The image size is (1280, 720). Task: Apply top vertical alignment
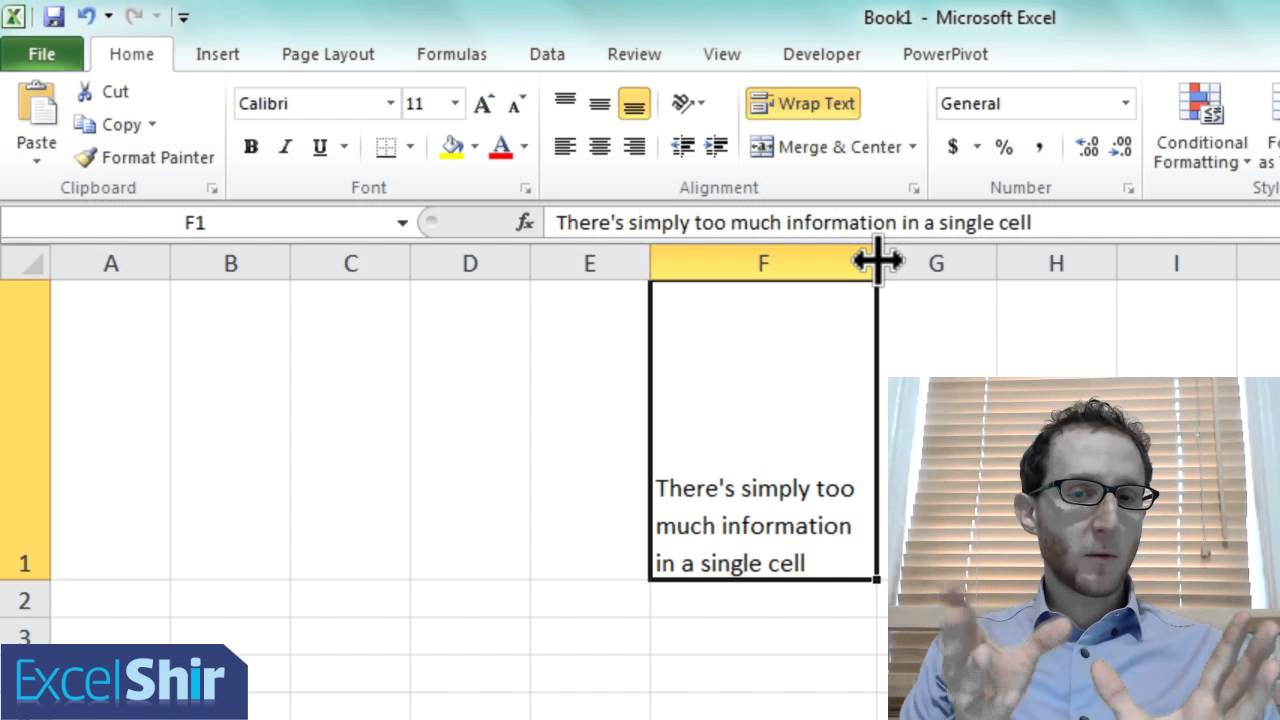[565, 103]
